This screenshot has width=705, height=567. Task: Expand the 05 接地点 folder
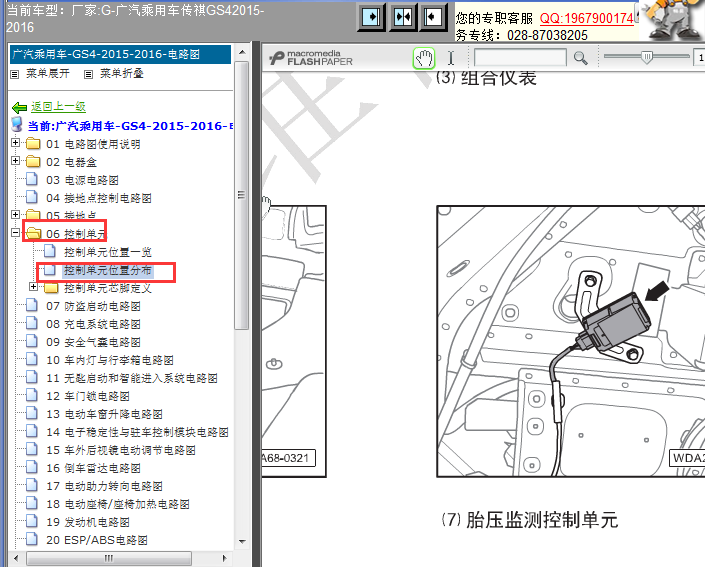[x=16, y=214]
